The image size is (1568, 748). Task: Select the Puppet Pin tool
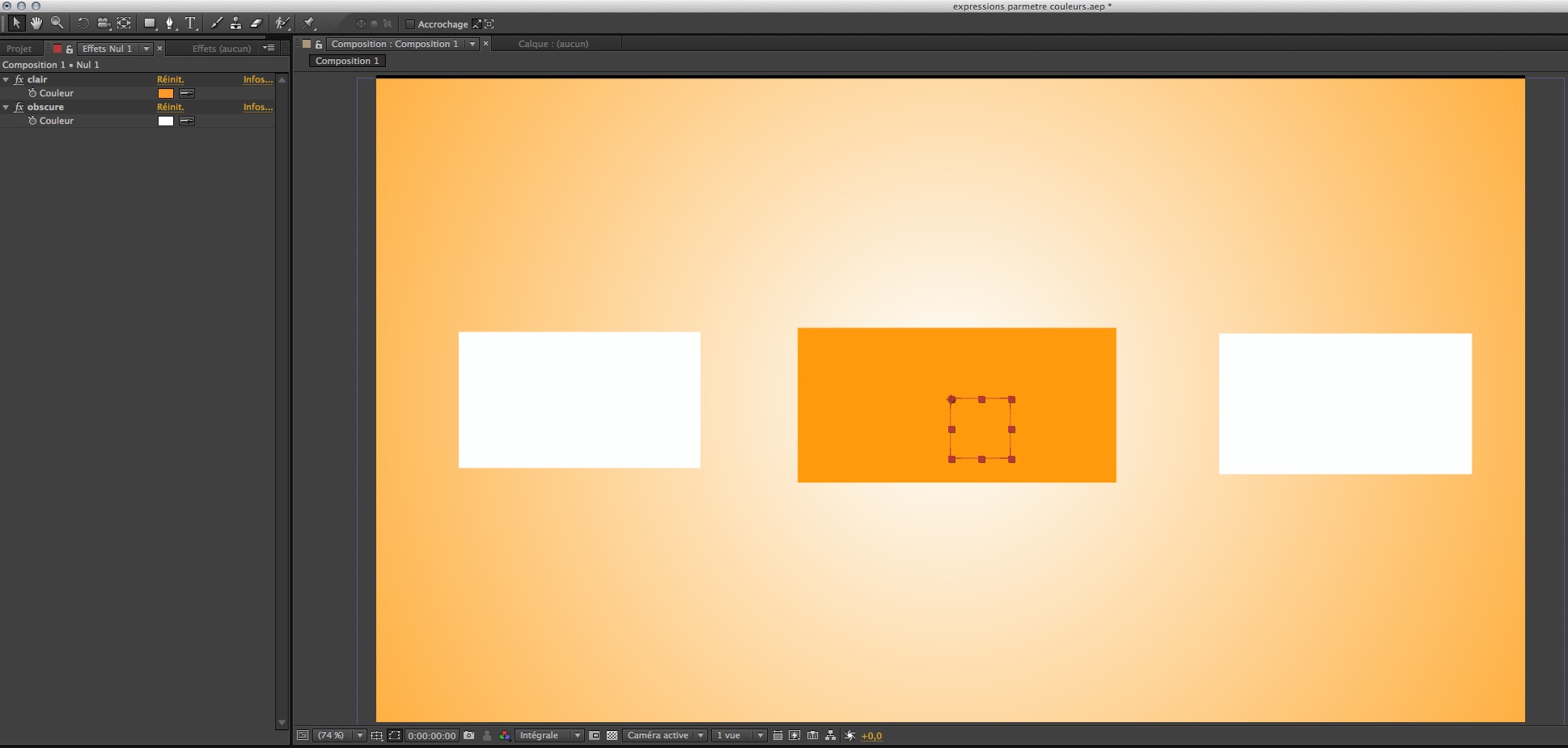point(309,23)
